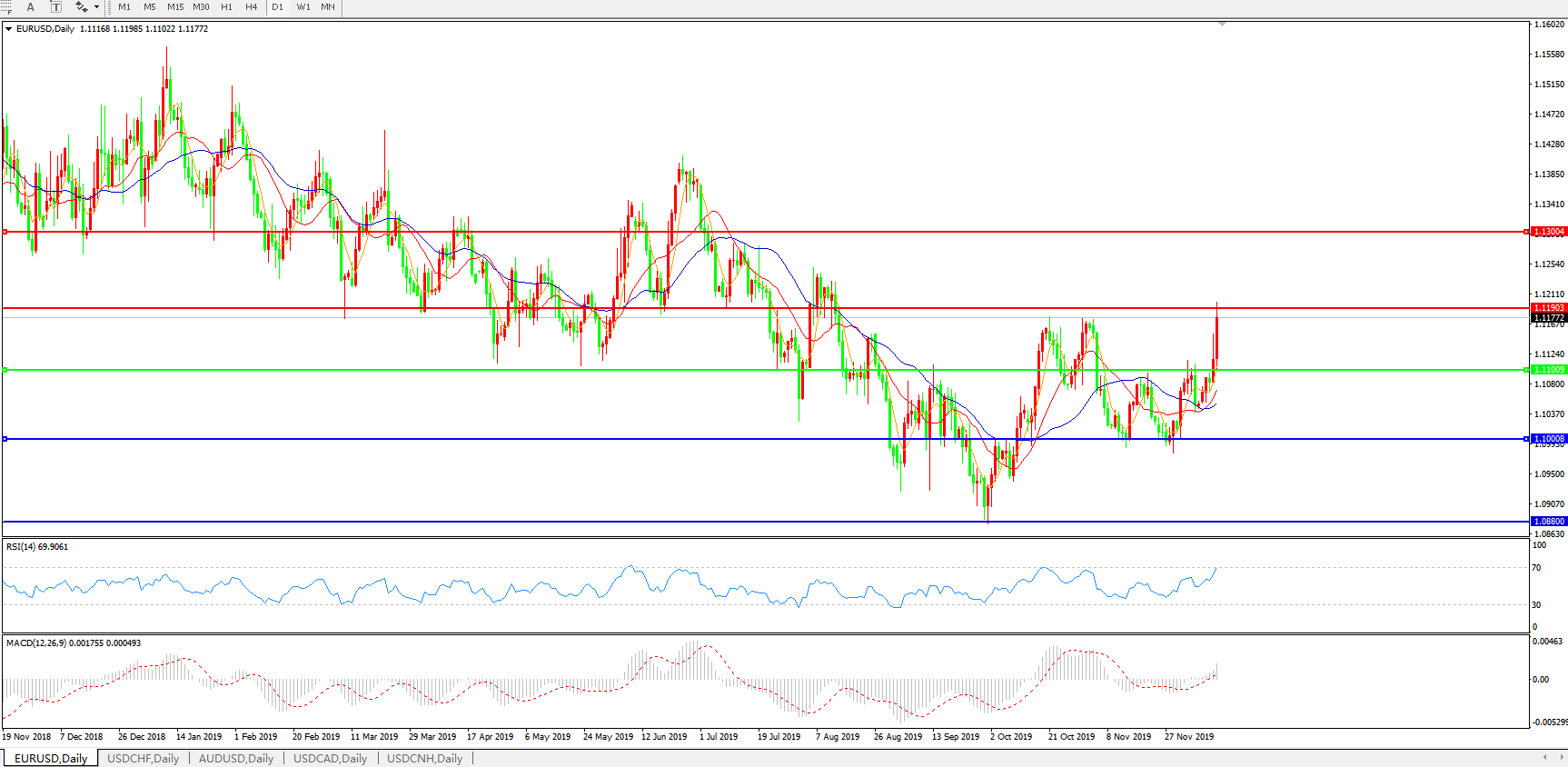Click the H1 timeframe button
This screenshot has height=767, width=1568.
coord(226,7)
